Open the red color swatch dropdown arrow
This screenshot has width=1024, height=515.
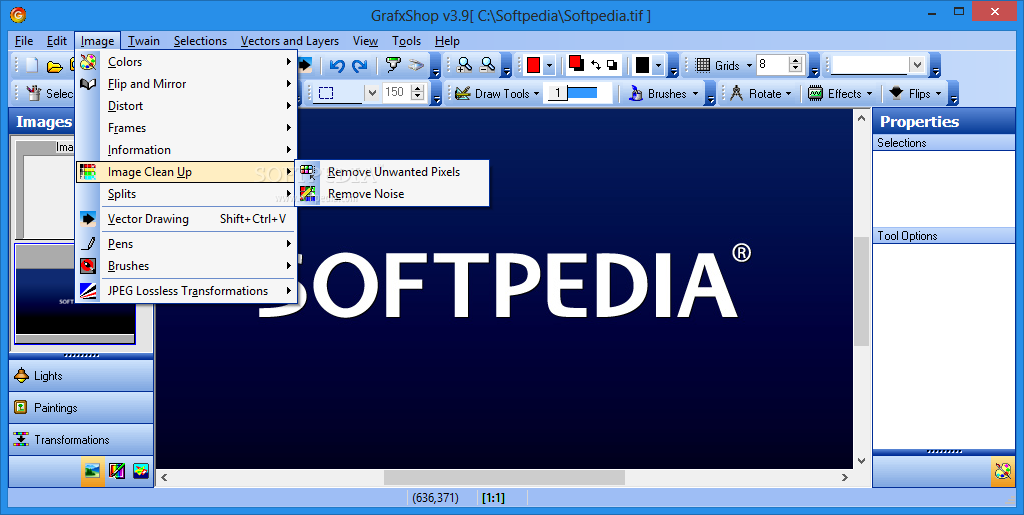(x=549, y=65)
